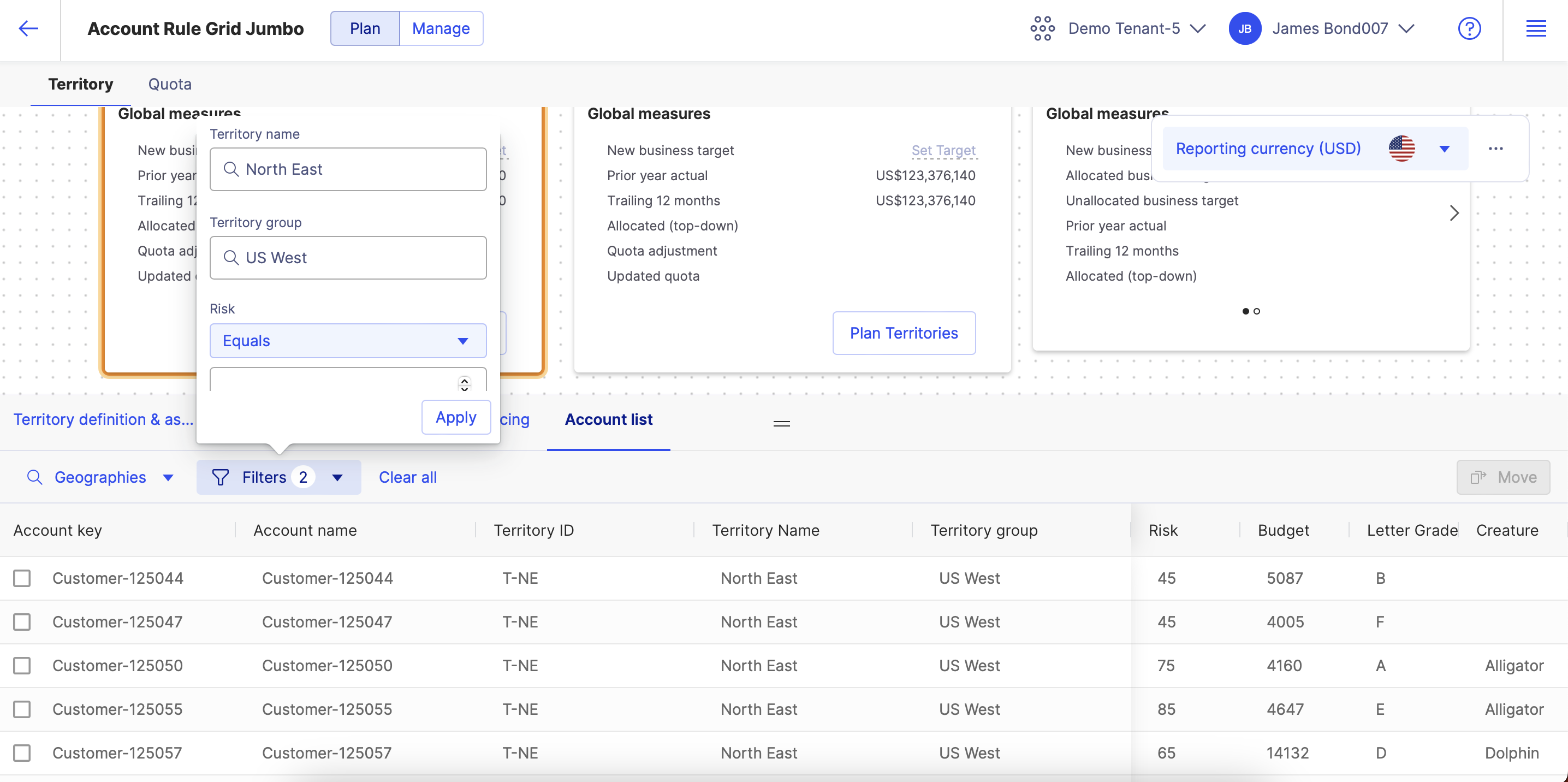Expand the Geographies dropdown arrow
Screen dimensions: 1568x782
click(169, 477)
